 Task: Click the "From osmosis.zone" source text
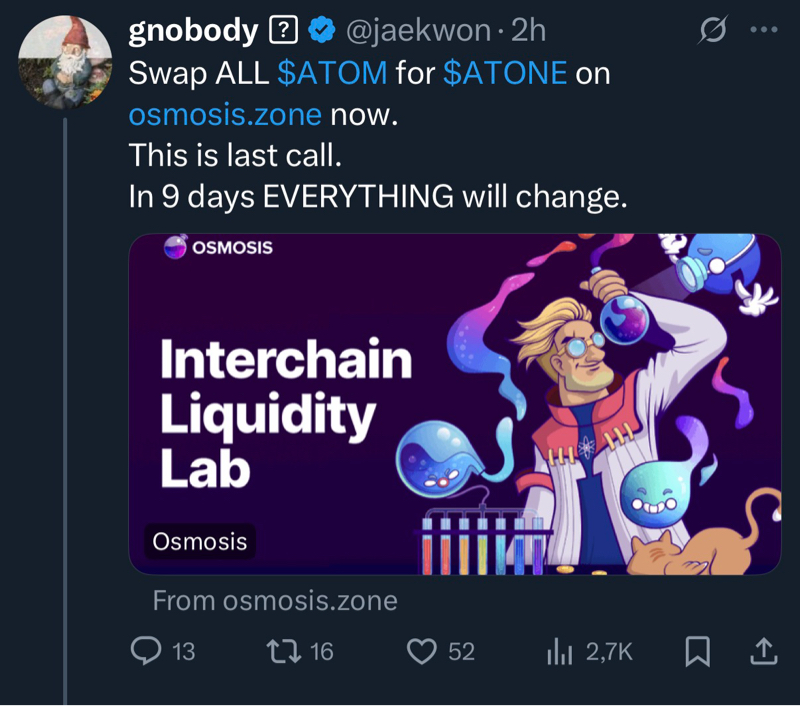tap(275, 601)
